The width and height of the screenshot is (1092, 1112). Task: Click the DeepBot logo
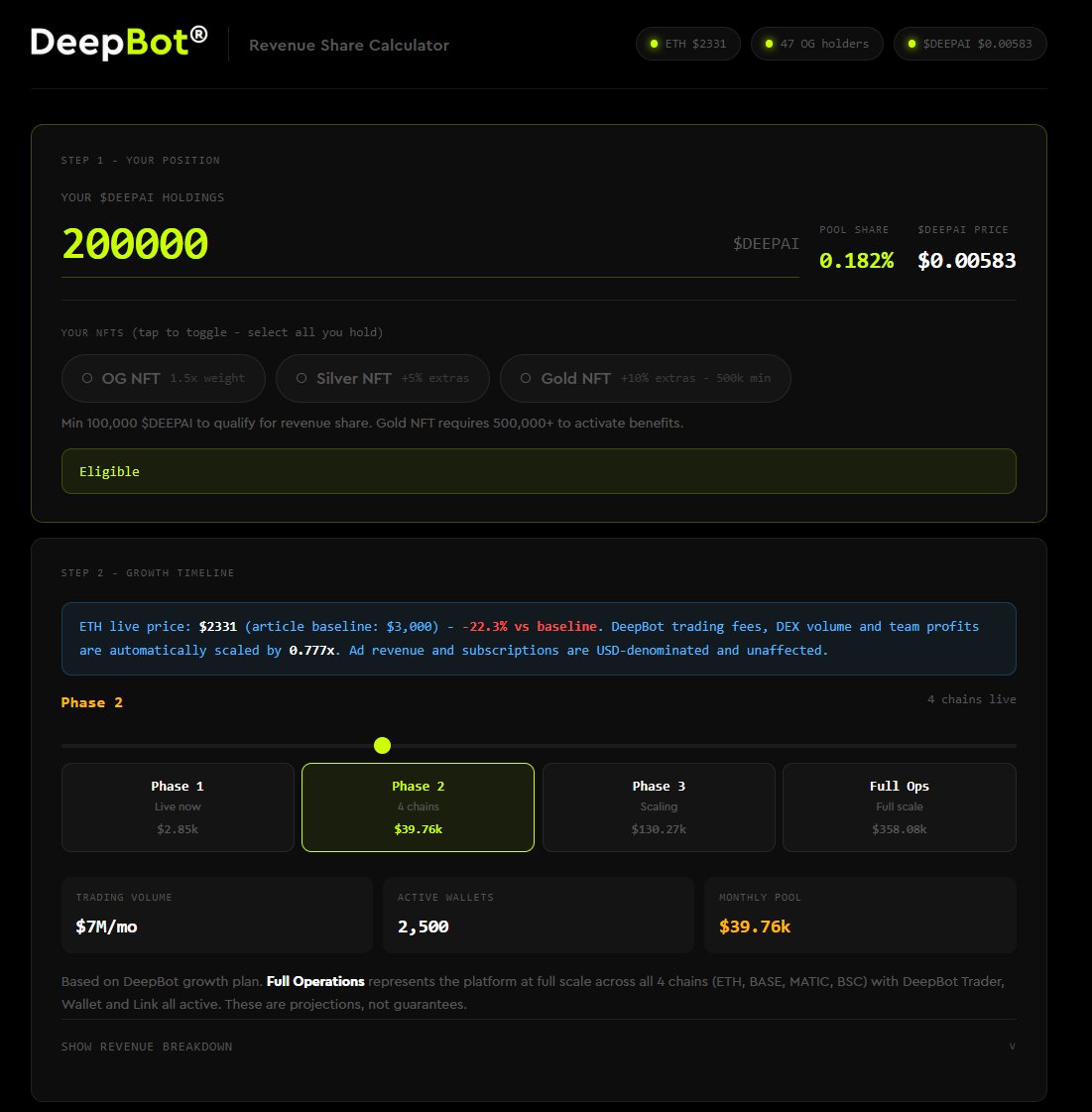(x=119, y=43)
